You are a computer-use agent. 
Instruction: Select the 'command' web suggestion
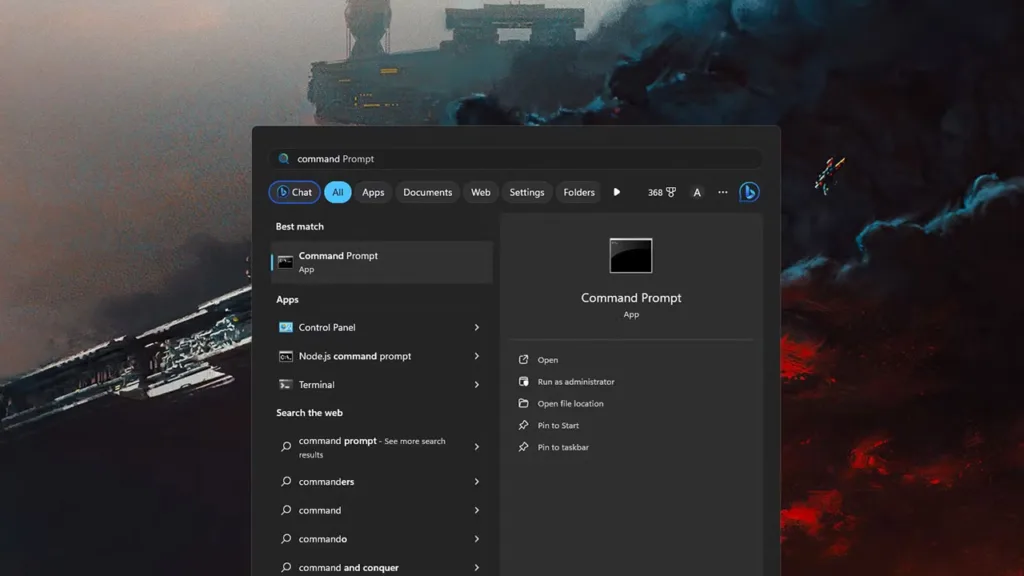(x=381, y=510)
